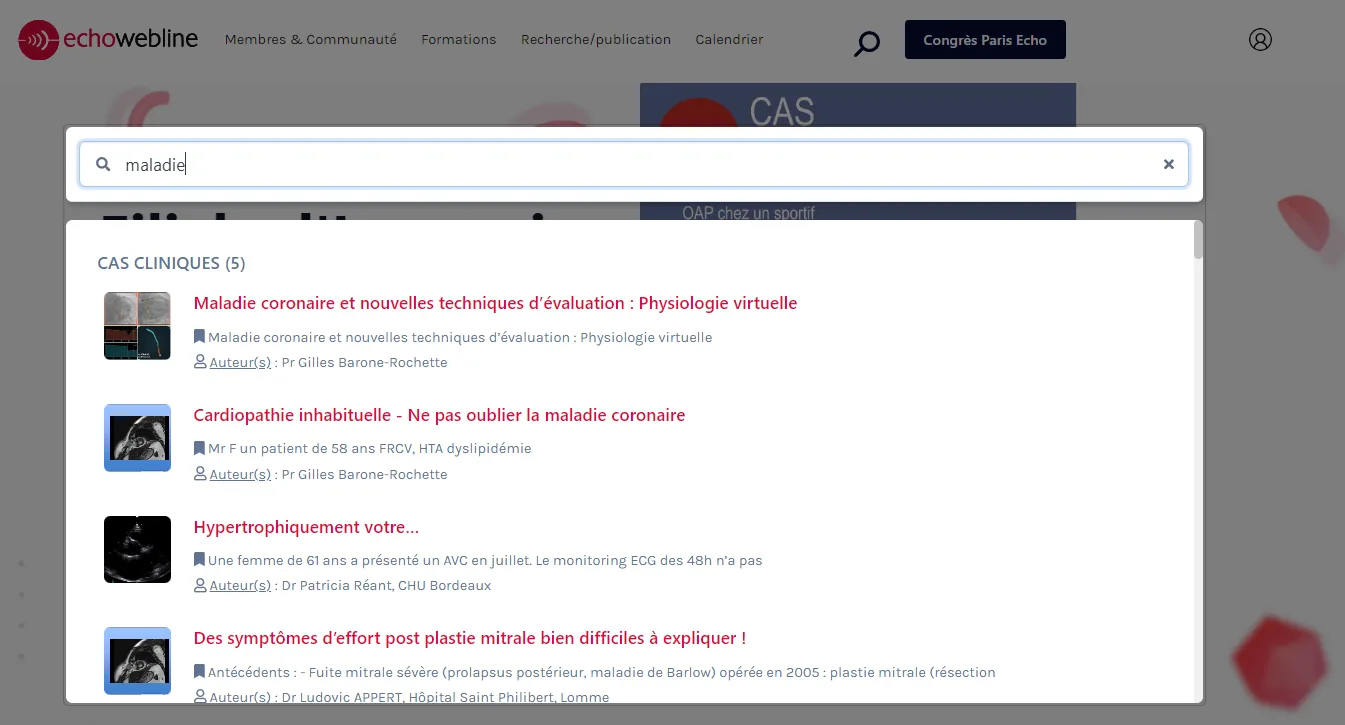Open Hypertrophiquement votre... result

click(306, 527)
